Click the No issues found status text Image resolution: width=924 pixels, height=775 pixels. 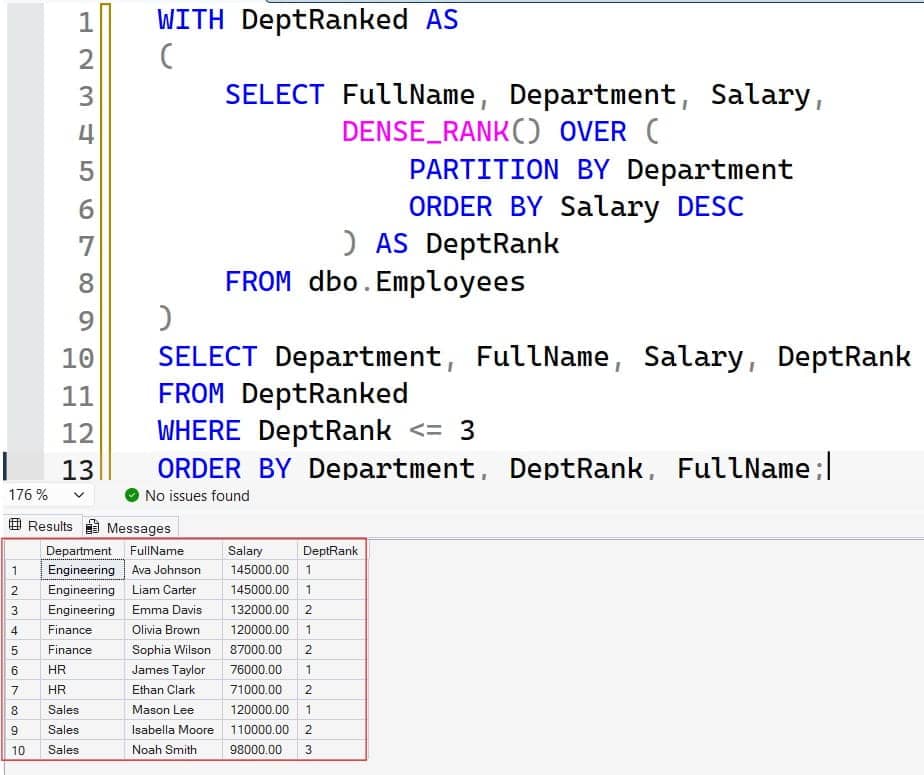[197, 496]
